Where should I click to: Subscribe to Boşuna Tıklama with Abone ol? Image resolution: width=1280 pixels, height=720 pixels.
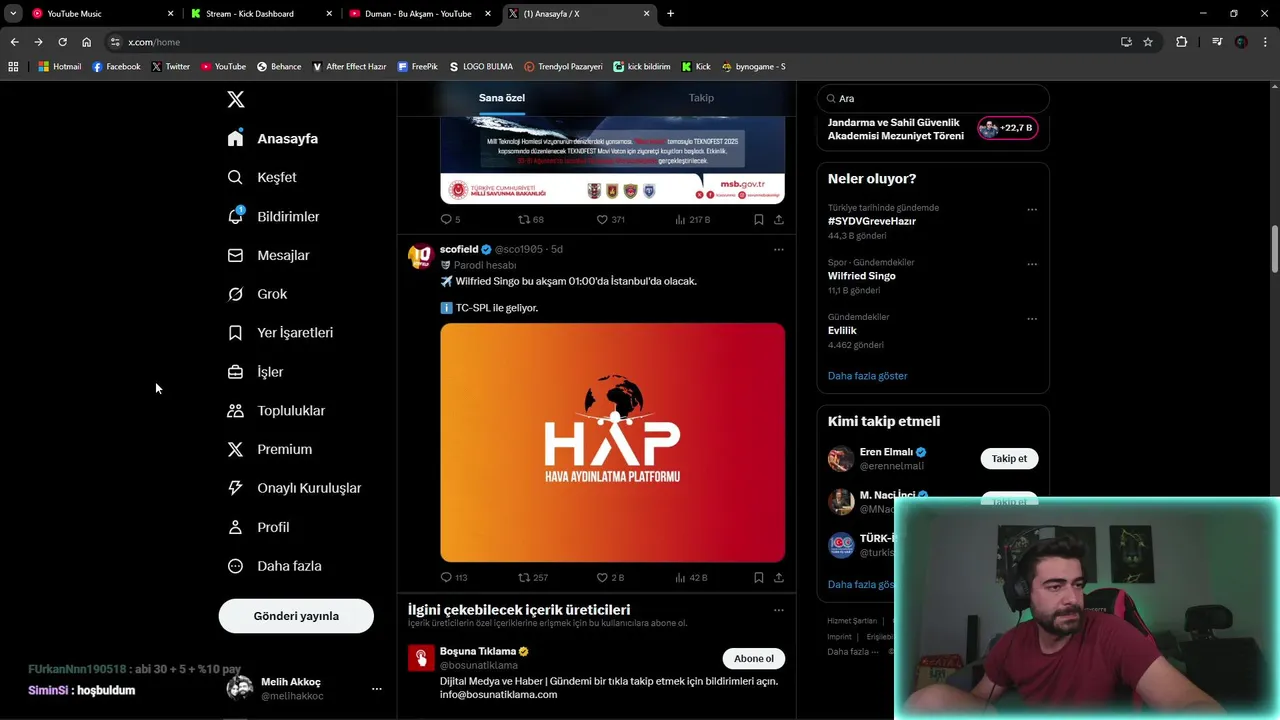754,658
